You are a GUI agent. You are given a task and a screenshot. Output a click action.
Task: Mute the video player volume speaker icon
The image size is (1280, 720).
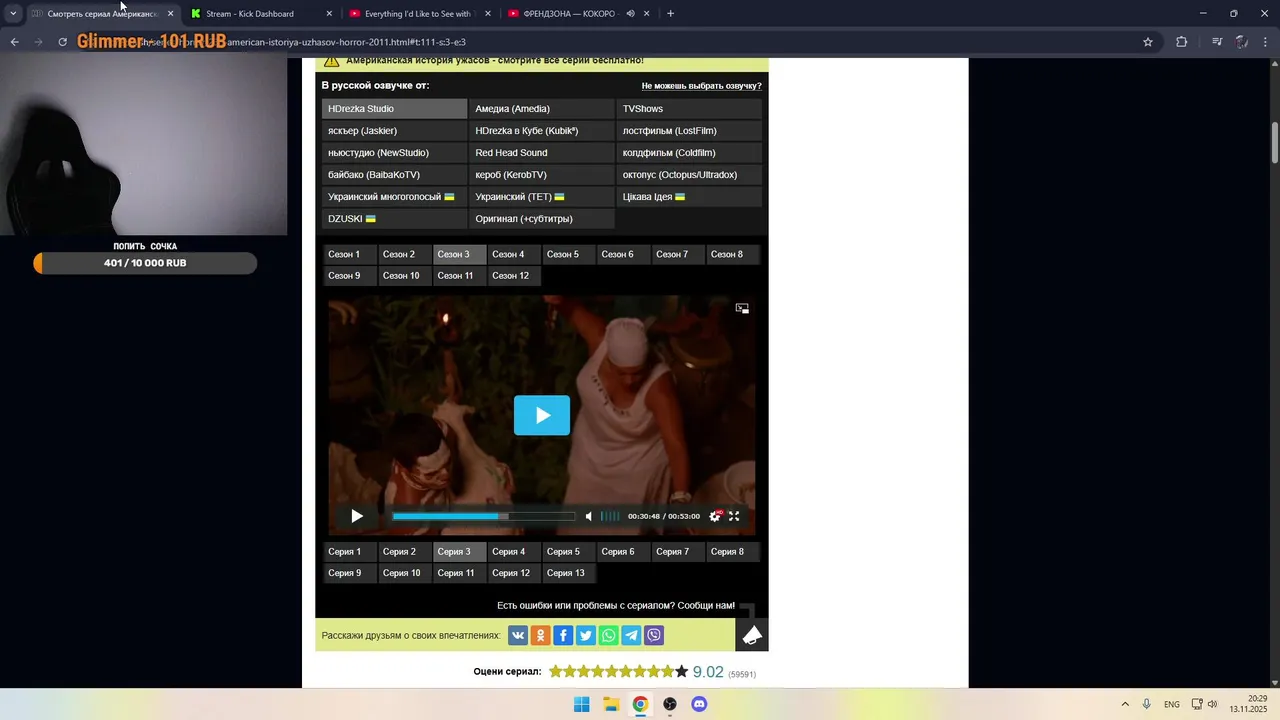589,516
